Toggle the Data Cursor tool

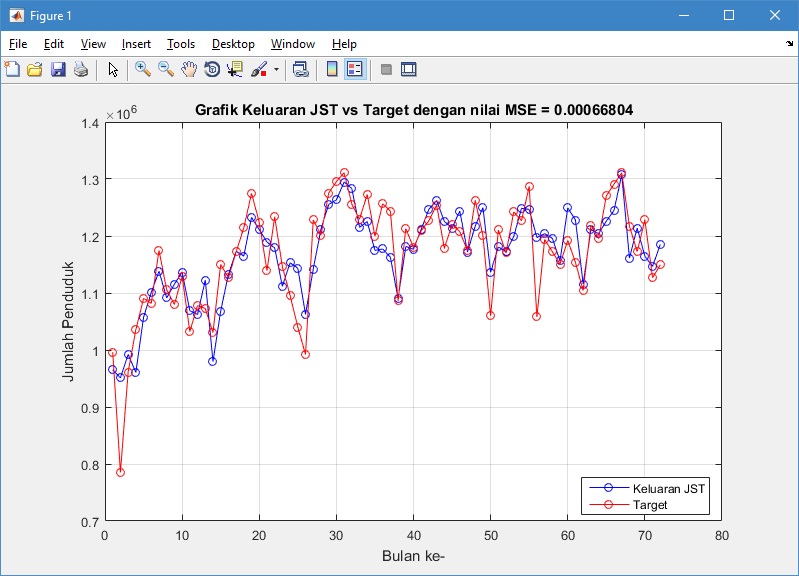(235, 69)
